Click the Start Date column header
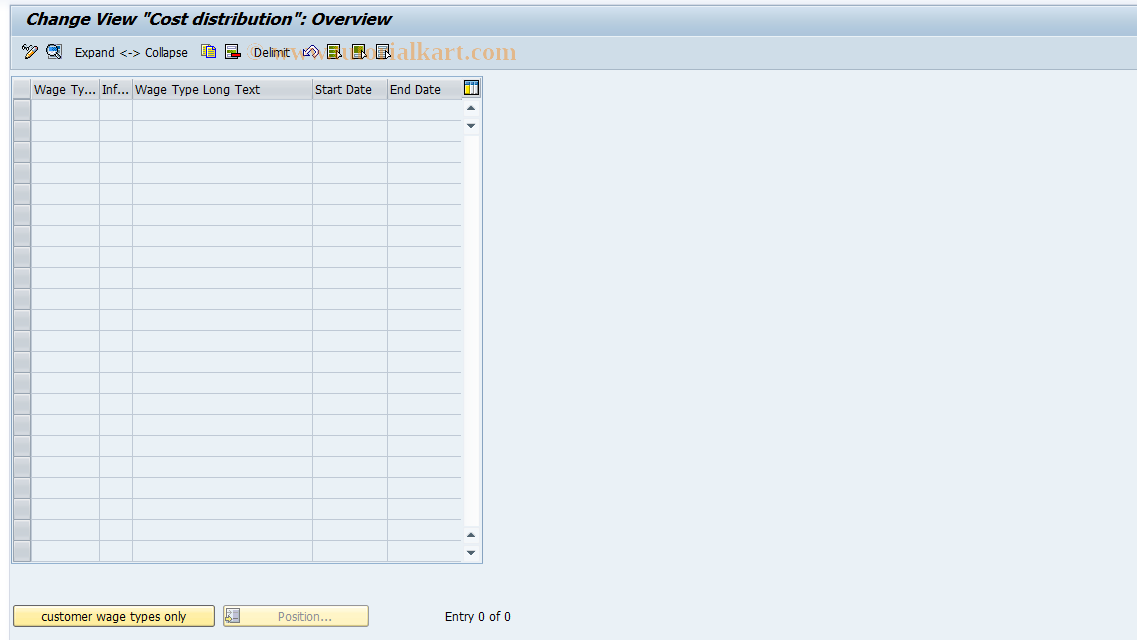Image resolution: width=1137 pixels, height=640 pixels. click(x=350, y=89)
